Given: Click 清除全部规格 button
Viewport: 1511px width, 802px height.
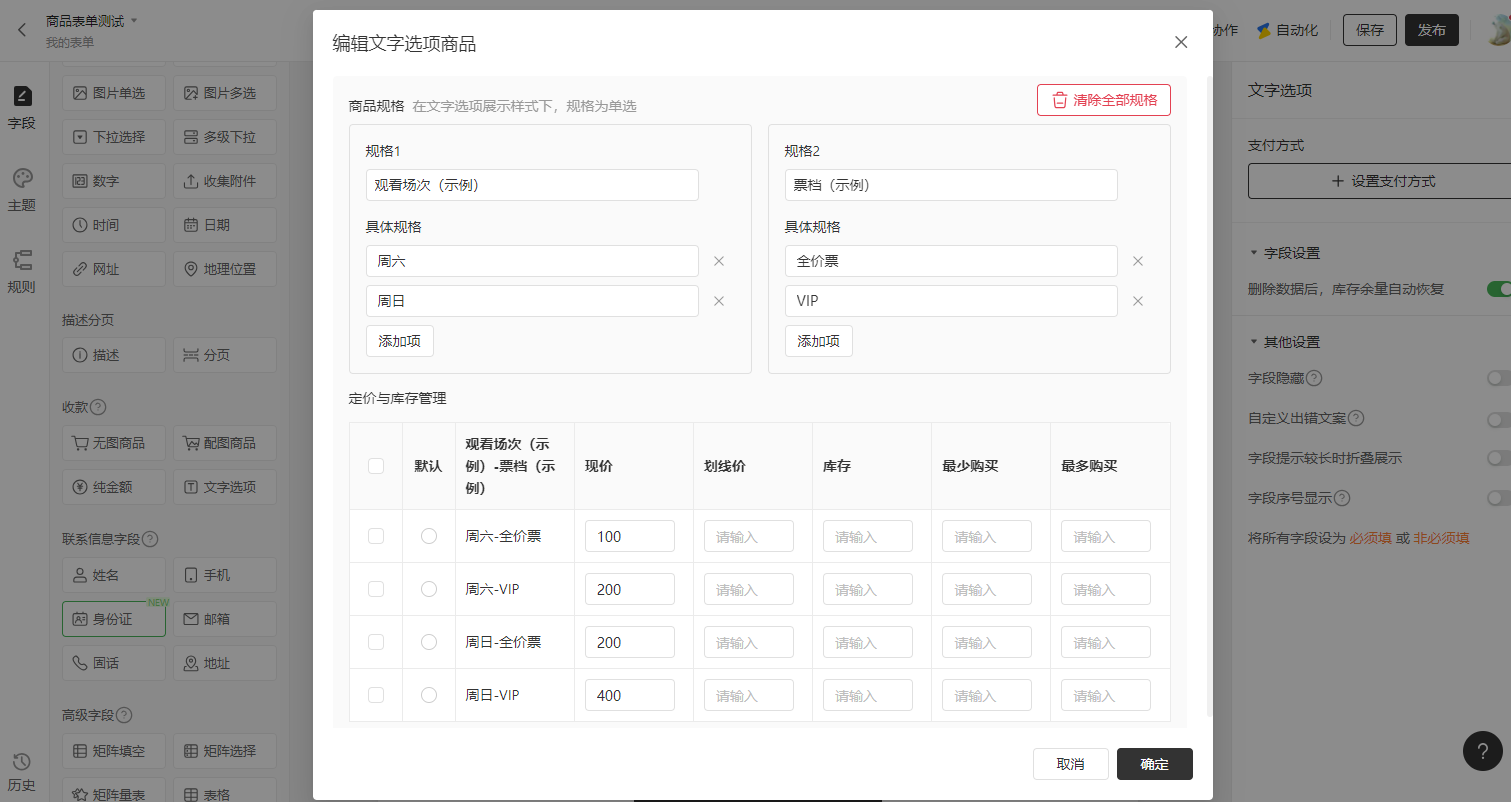Looking at the screenshot, I should (1103, 100).
